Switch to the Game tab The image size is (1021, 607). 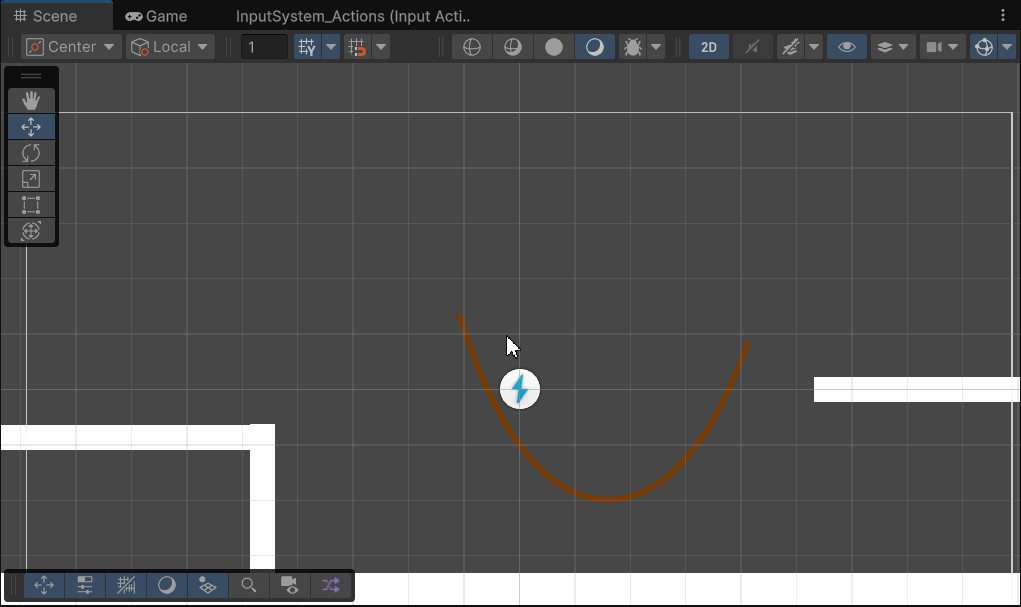coord(156,16)
